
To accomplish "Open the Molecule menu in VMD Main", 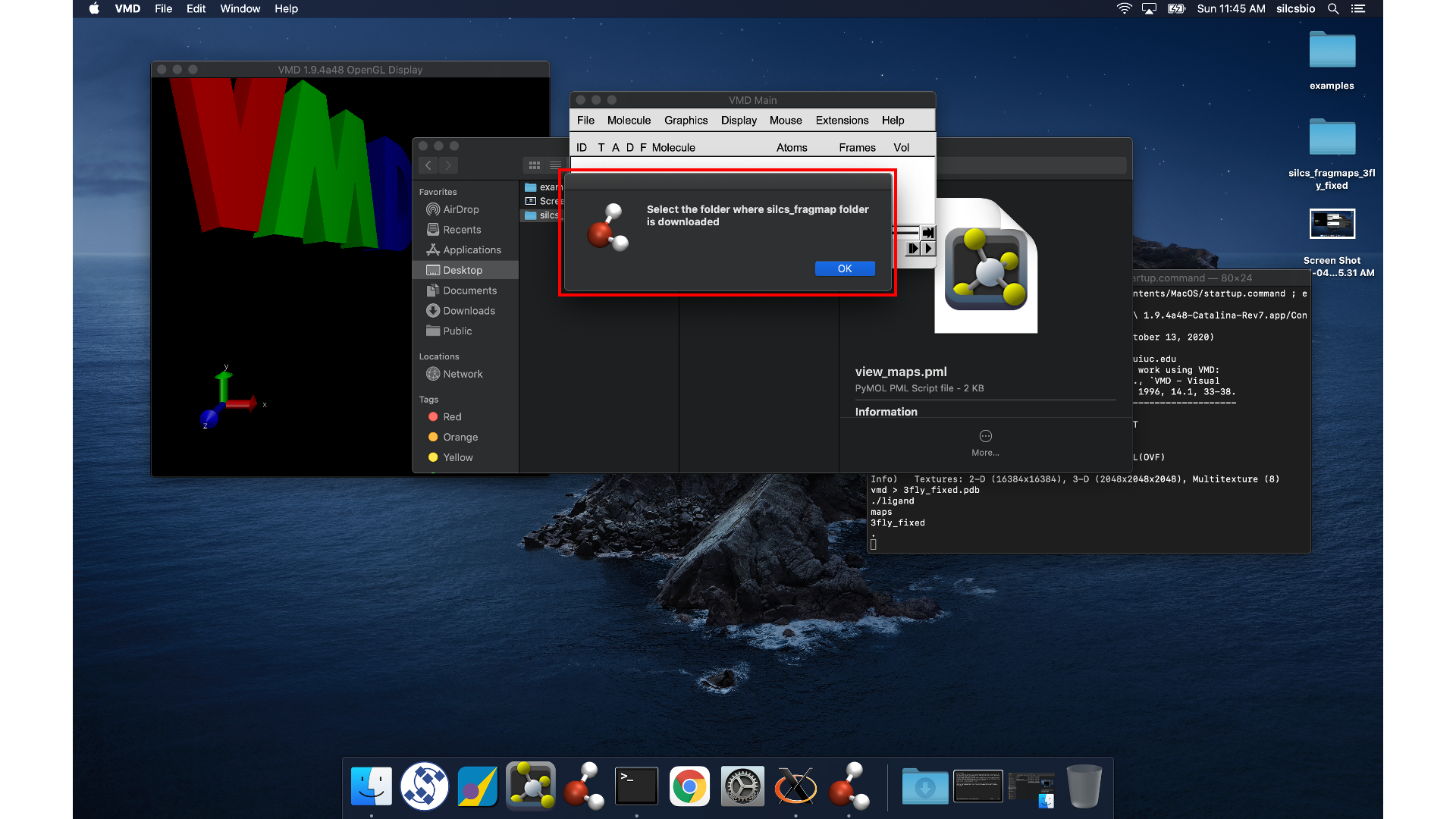I will pos(629,120).
